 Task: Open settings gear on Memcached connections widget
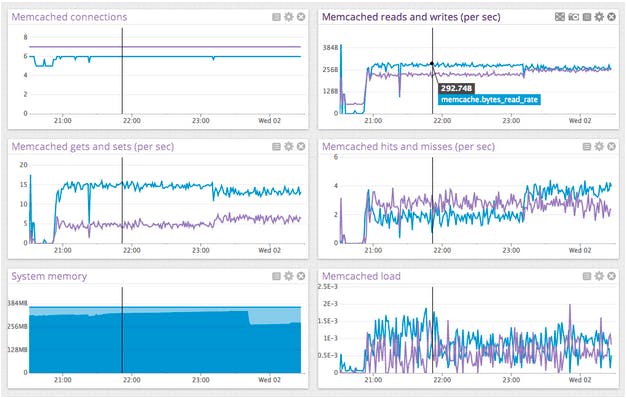click(x=289, y=17)
